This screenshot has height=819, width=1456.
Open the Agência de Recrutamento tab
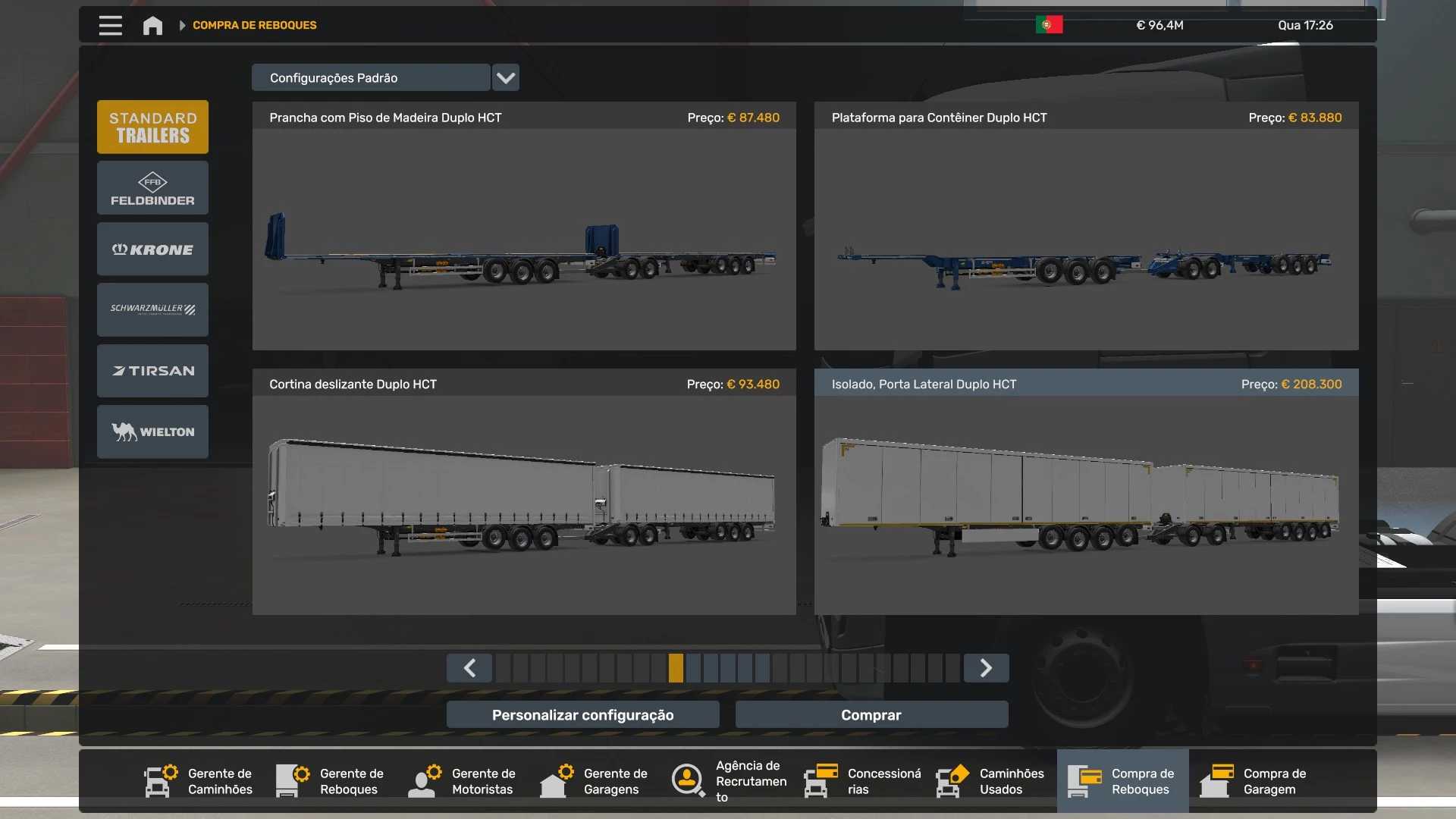click(x=730, y=781)
